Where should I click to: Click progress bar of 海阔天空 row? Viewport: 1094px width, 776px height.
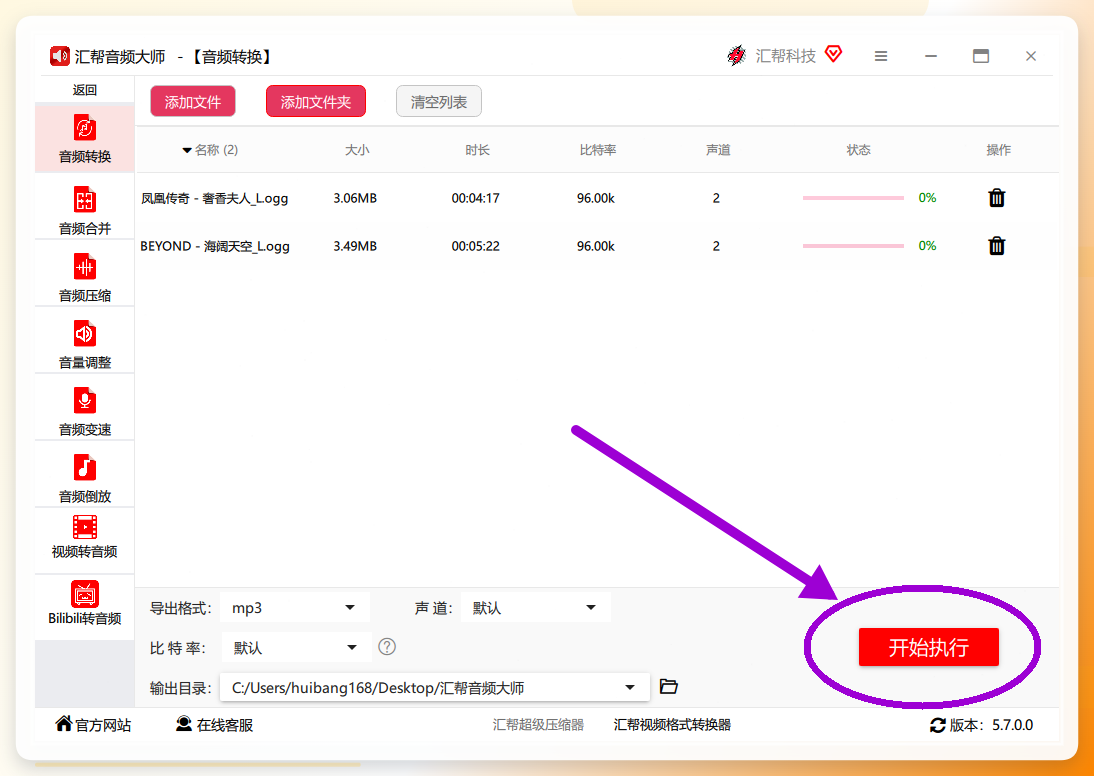(x=853, y=246)
